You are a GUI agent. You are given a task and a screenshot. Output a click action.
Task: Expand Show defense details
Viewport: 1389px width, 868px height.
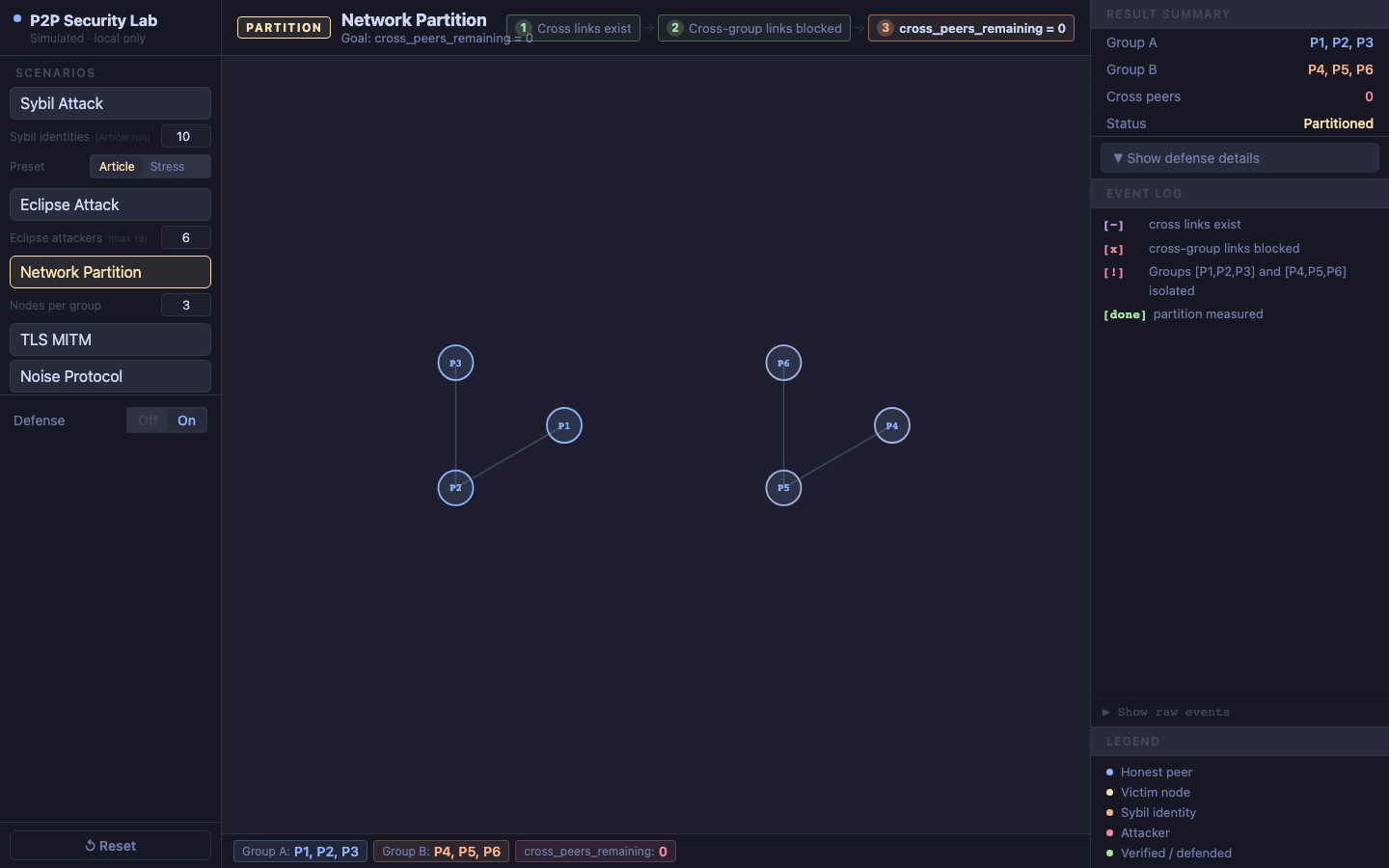[x=1239, y=158]
